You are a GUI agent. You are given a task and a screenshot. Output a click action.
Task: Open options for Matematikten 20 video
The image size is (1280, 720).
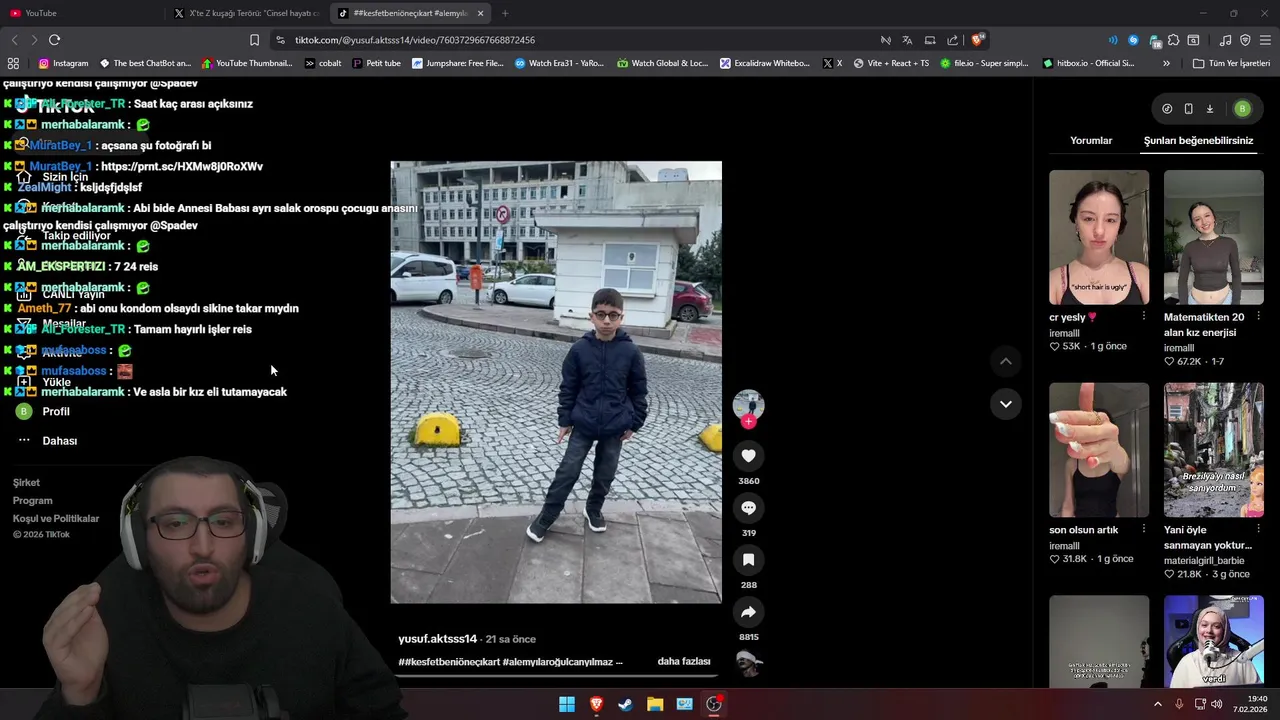coord(1258,317)
